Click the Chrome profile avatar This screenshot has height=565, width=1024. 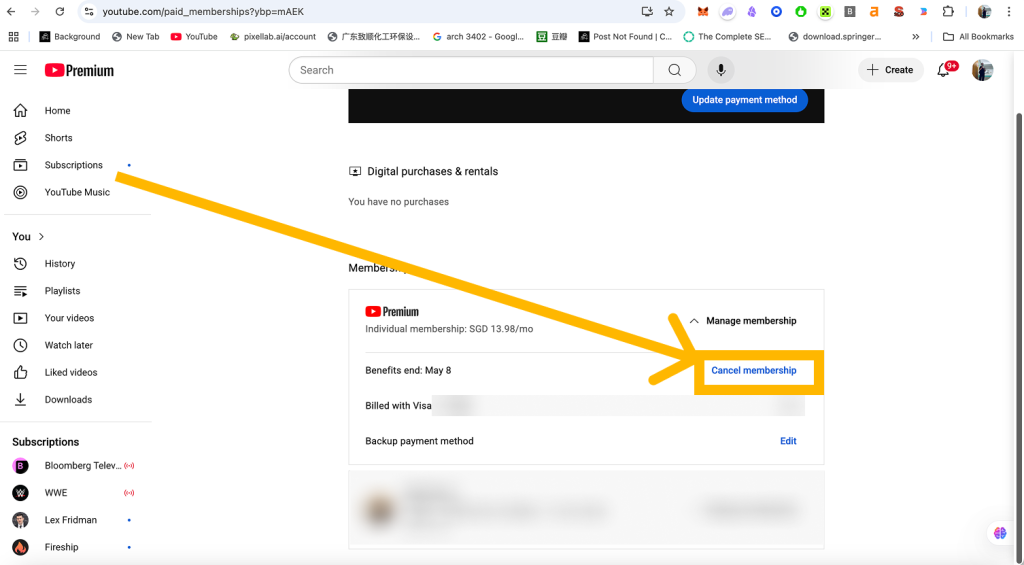point(984,12)
